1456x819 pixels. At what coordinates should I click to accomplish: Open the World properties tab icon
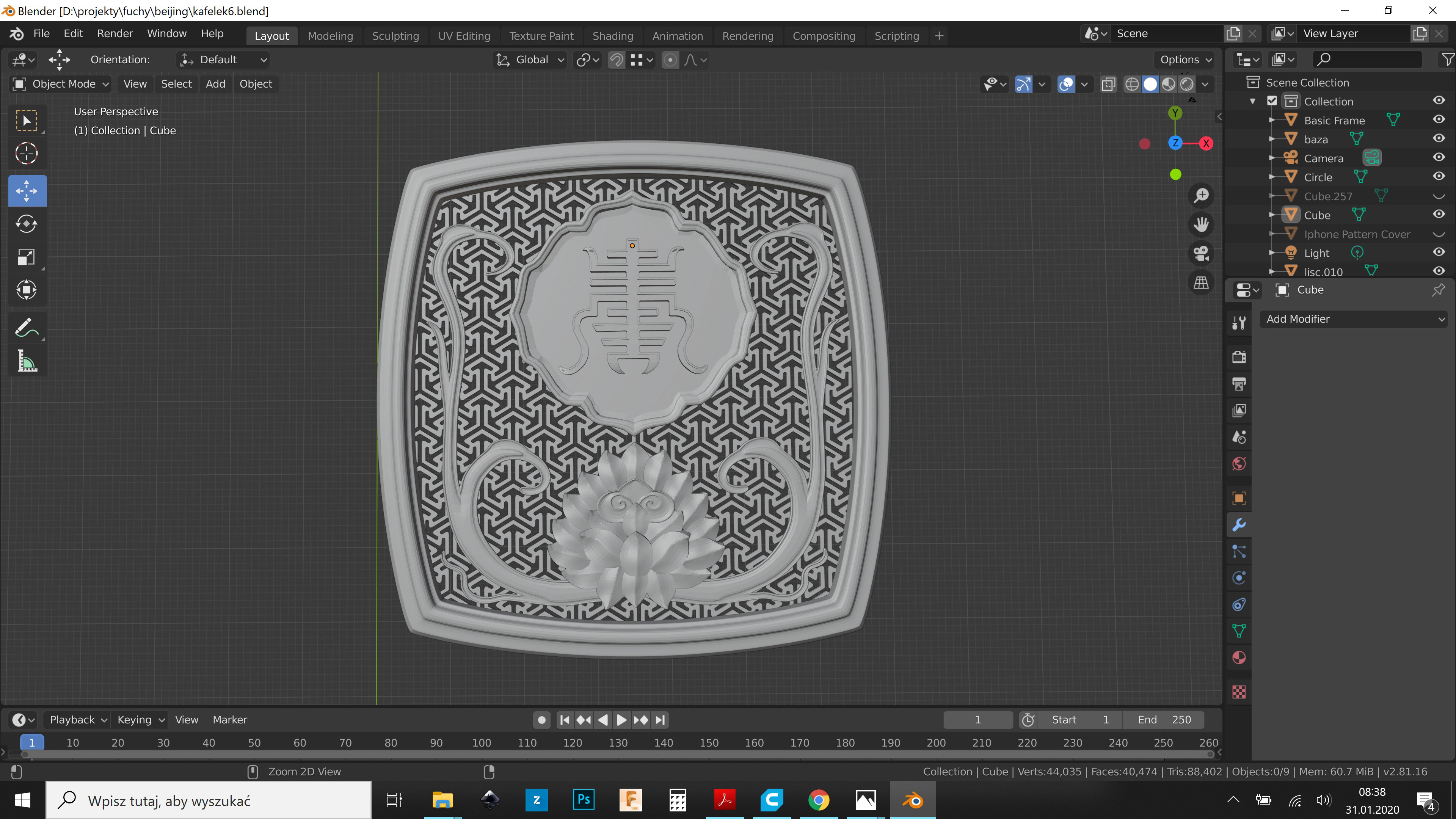1239,464
